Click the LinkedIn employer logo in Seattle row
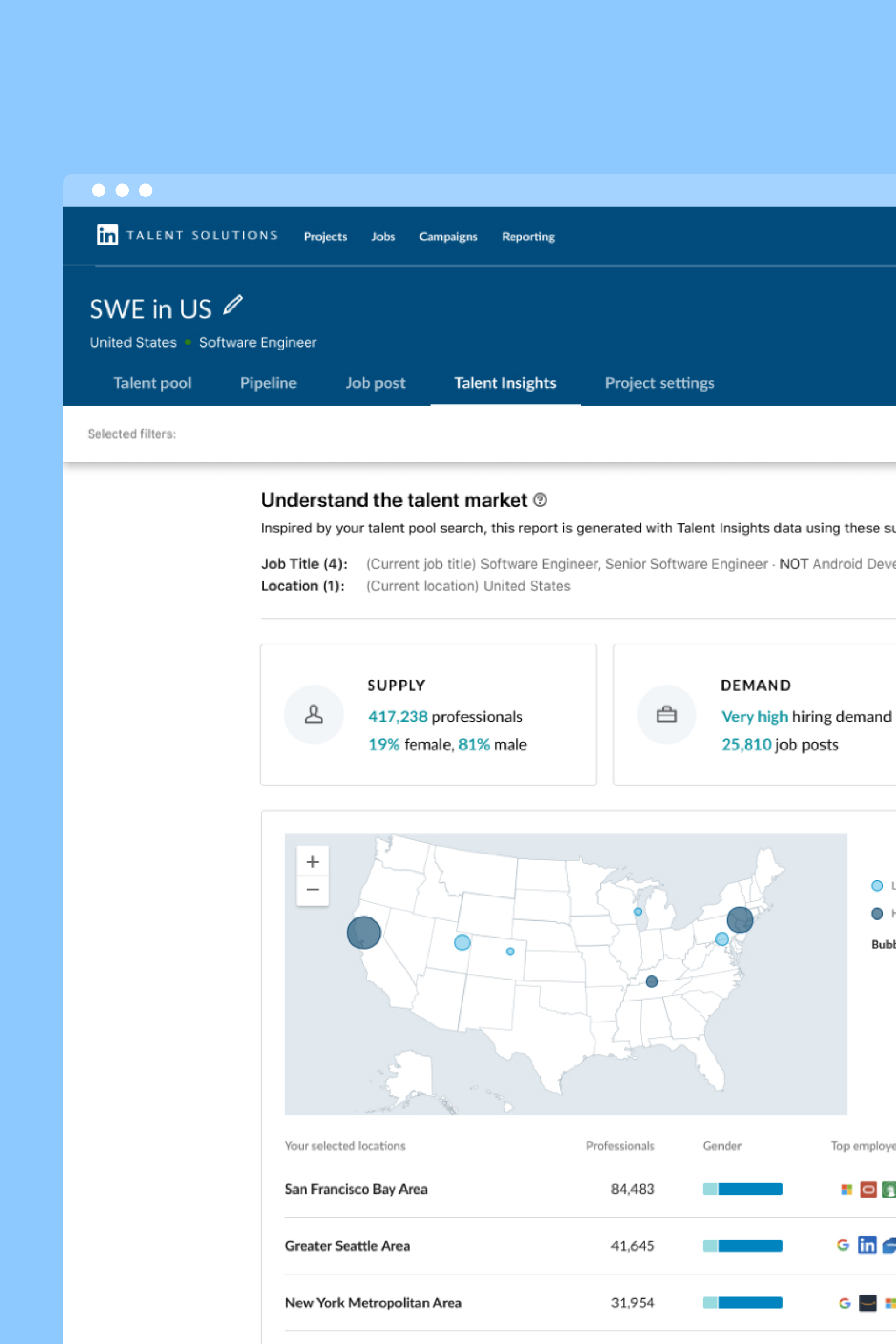This screenshot has height=1344, width=896. (x=867, y=1245)
